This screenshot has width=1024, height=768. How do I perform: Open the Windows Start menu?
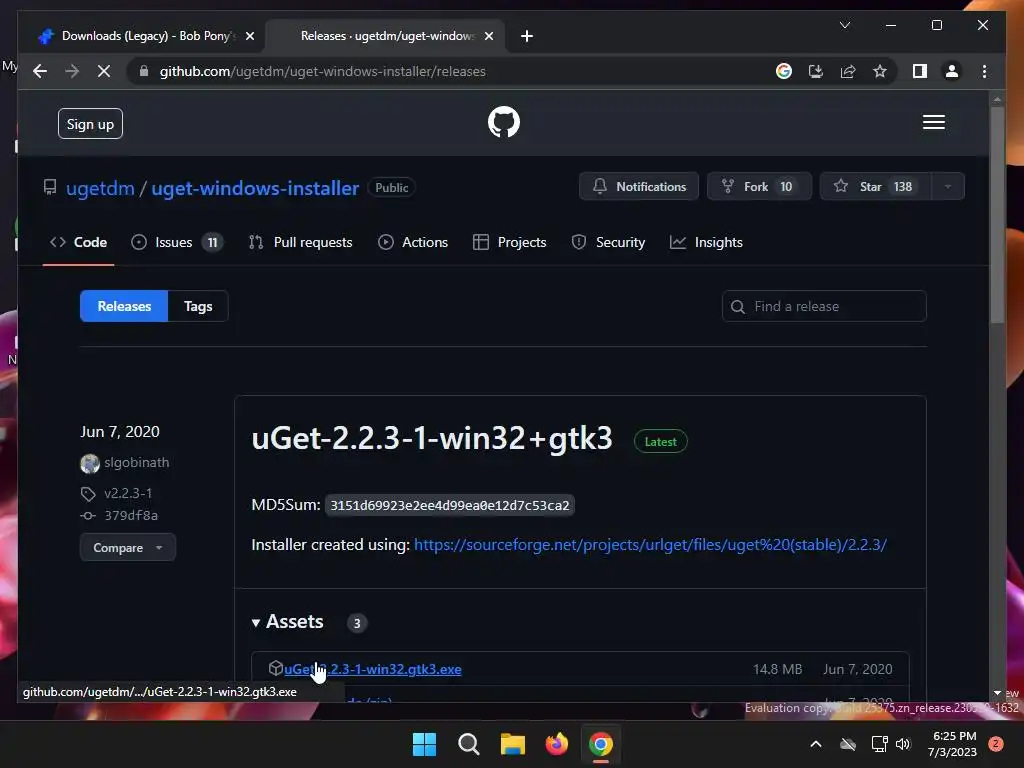coord(424,744)
